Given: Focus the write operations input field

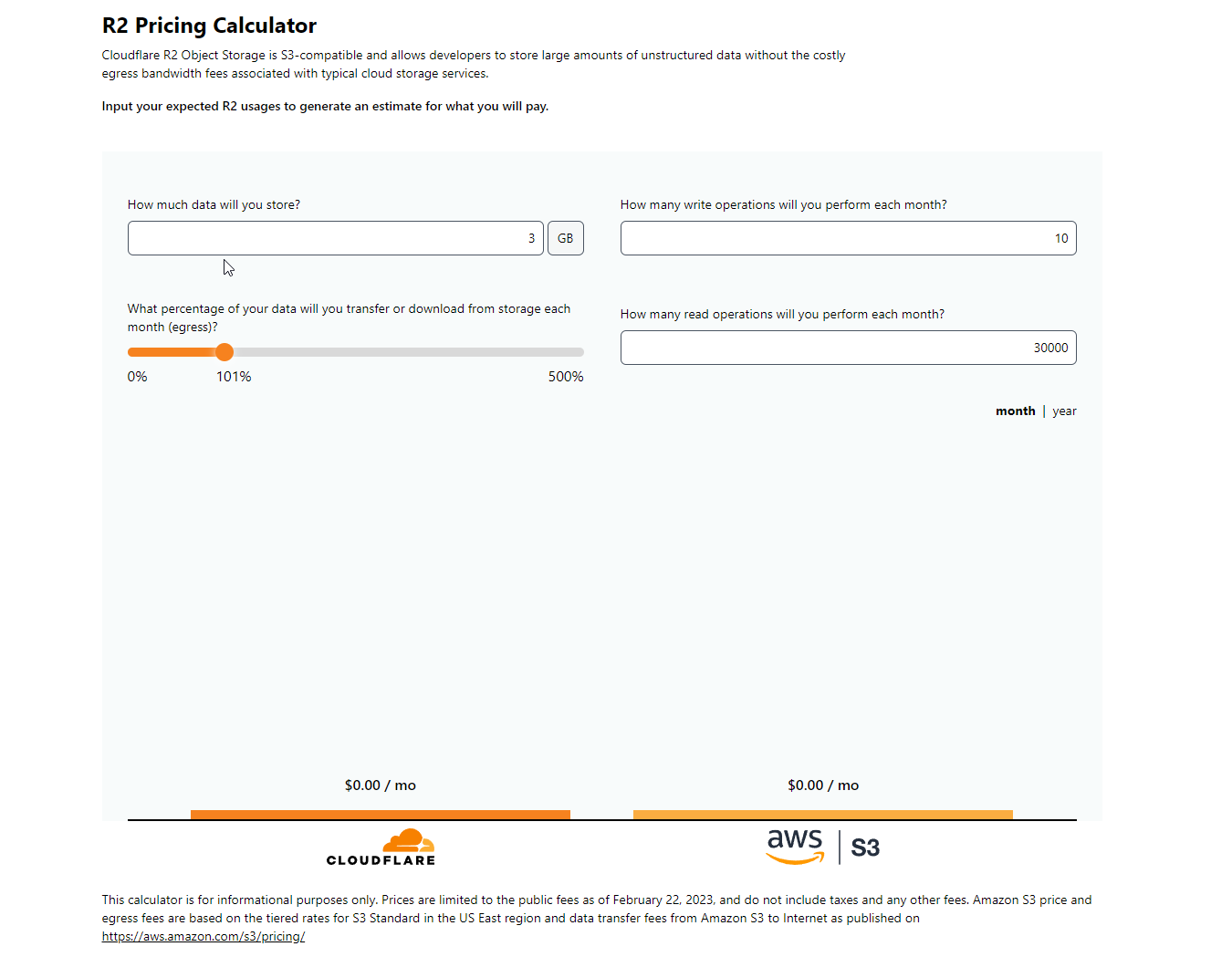Looking at the screenshot, I should pyautogui.click(x=849, y=238).
